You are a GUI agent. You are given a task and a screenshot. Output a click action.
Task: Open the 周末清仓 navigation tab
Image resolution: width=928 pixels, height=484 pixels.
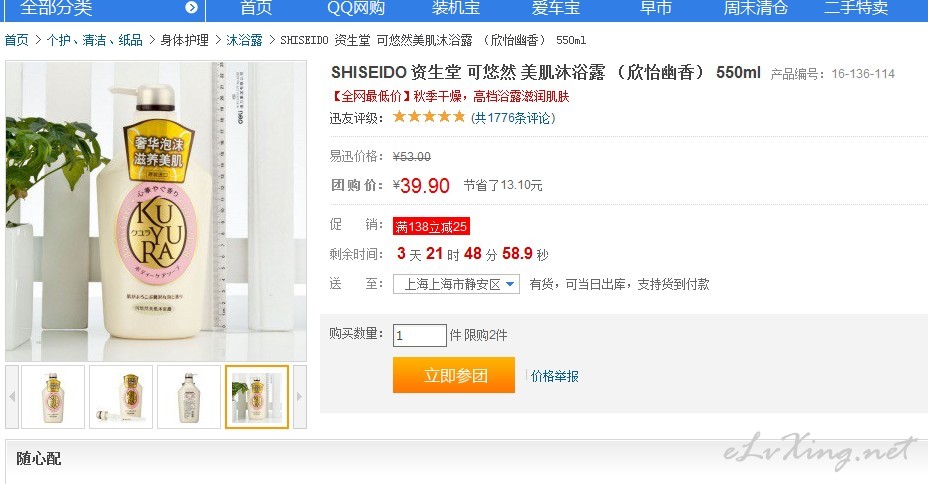[756, 8]
